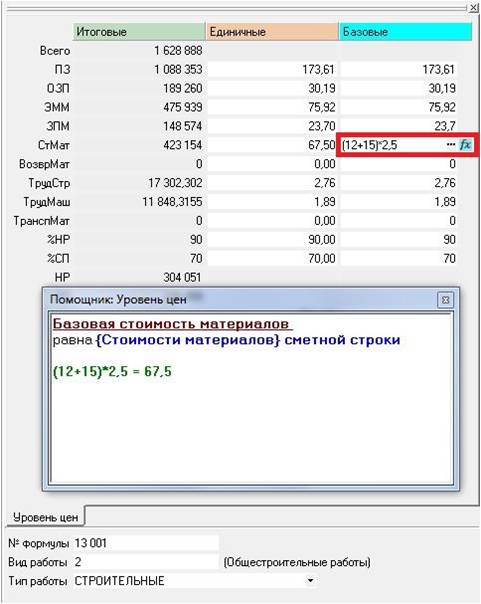This screenshot has width=481, height=604.
Task: Click the Базовая стоимость материалов link
Action: pyautogui.click(x=172, y=324)
